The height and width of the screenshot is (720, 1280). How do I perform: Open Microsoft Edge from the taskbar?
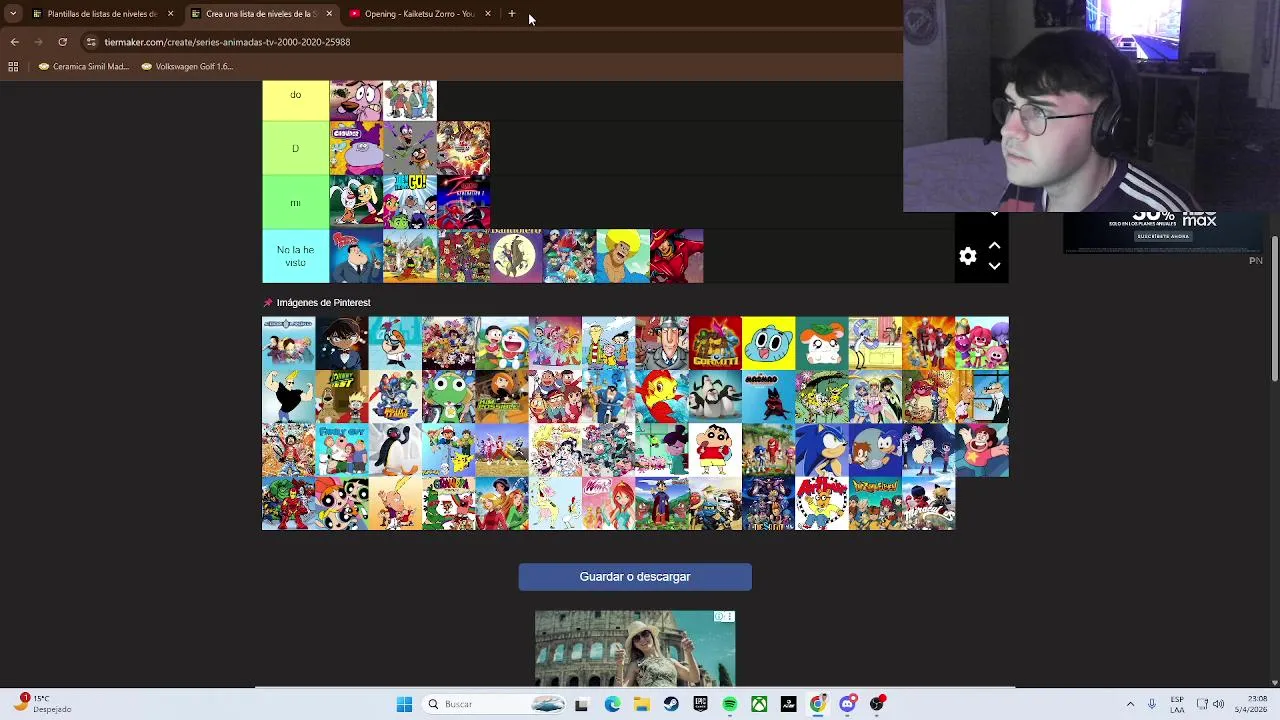point(612,704)
